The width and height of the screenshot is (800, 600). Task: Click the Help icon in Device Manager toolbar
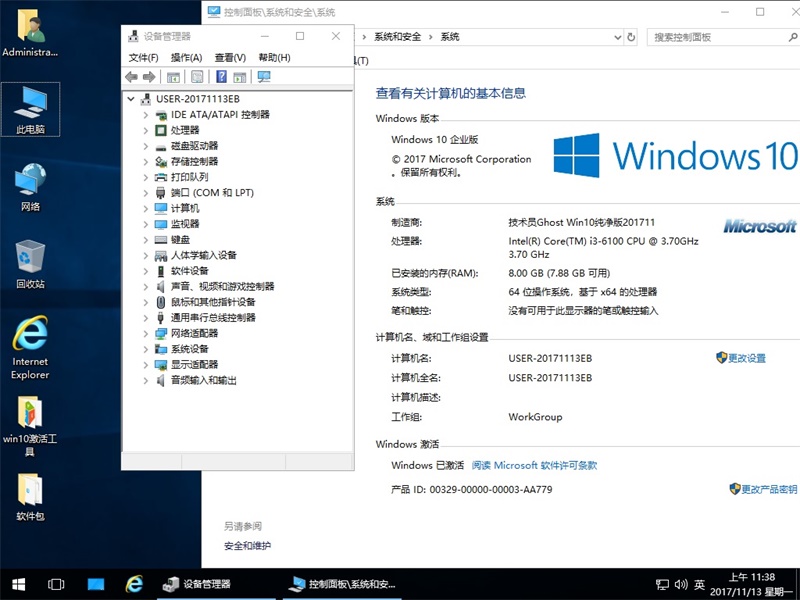tap(221, 77)
